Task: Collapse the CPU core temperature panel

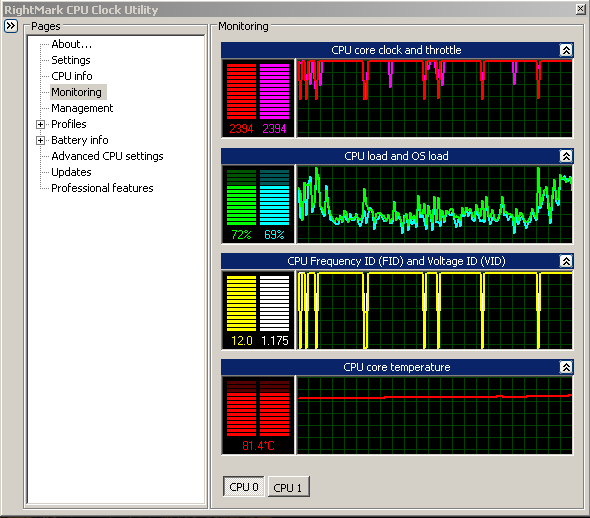Action: coord(566,367)
